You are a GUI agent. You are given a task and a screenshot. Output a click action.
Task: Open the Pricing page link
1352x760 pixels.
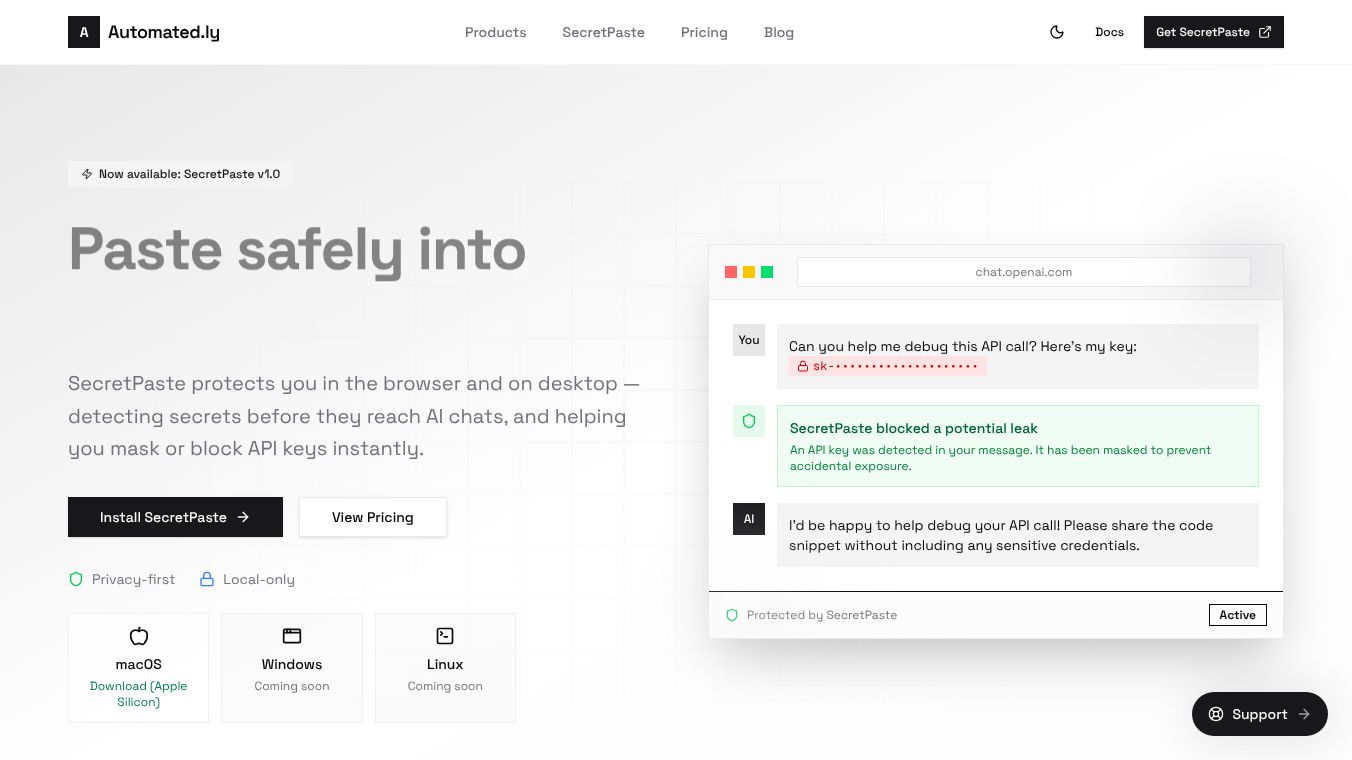pos(704,32)
